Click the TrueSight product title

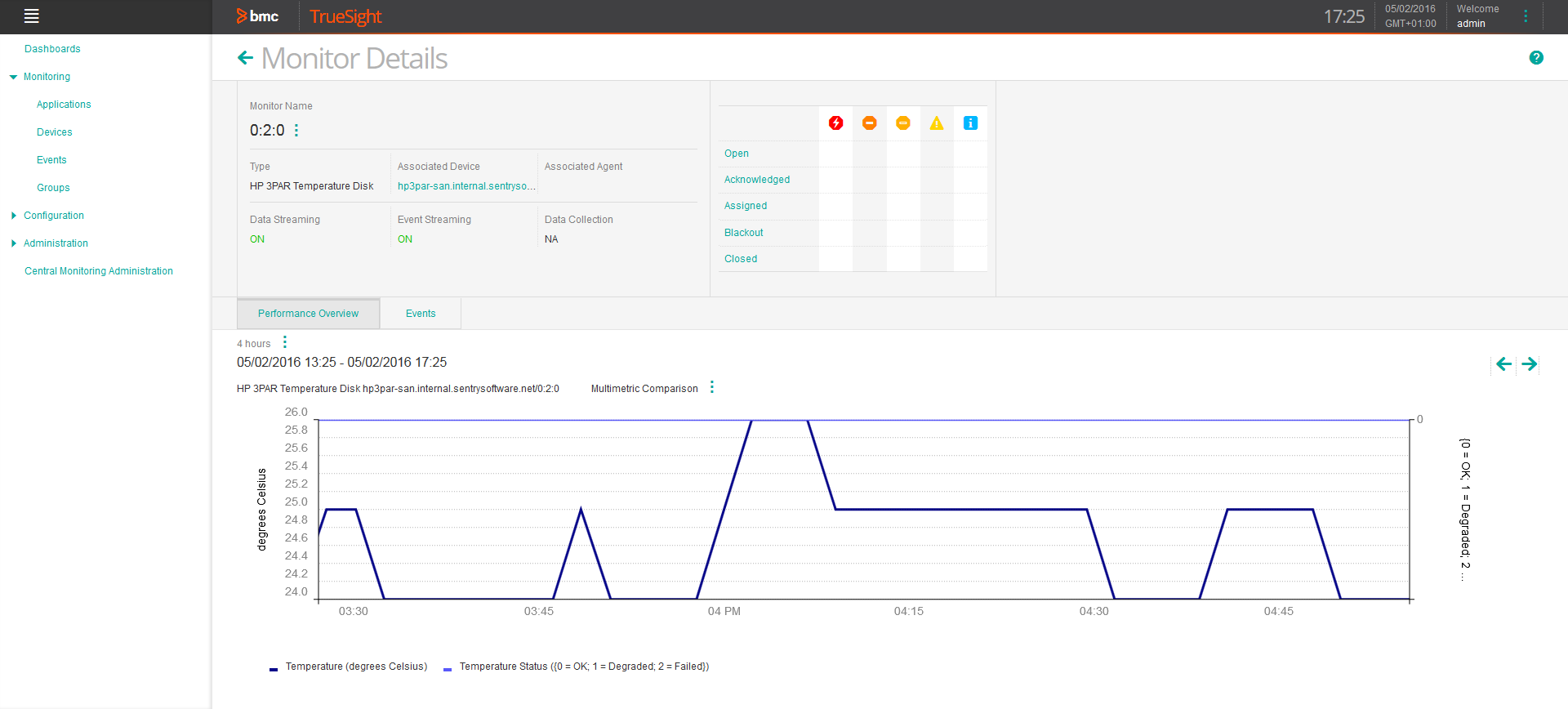[x=345, y=16]
